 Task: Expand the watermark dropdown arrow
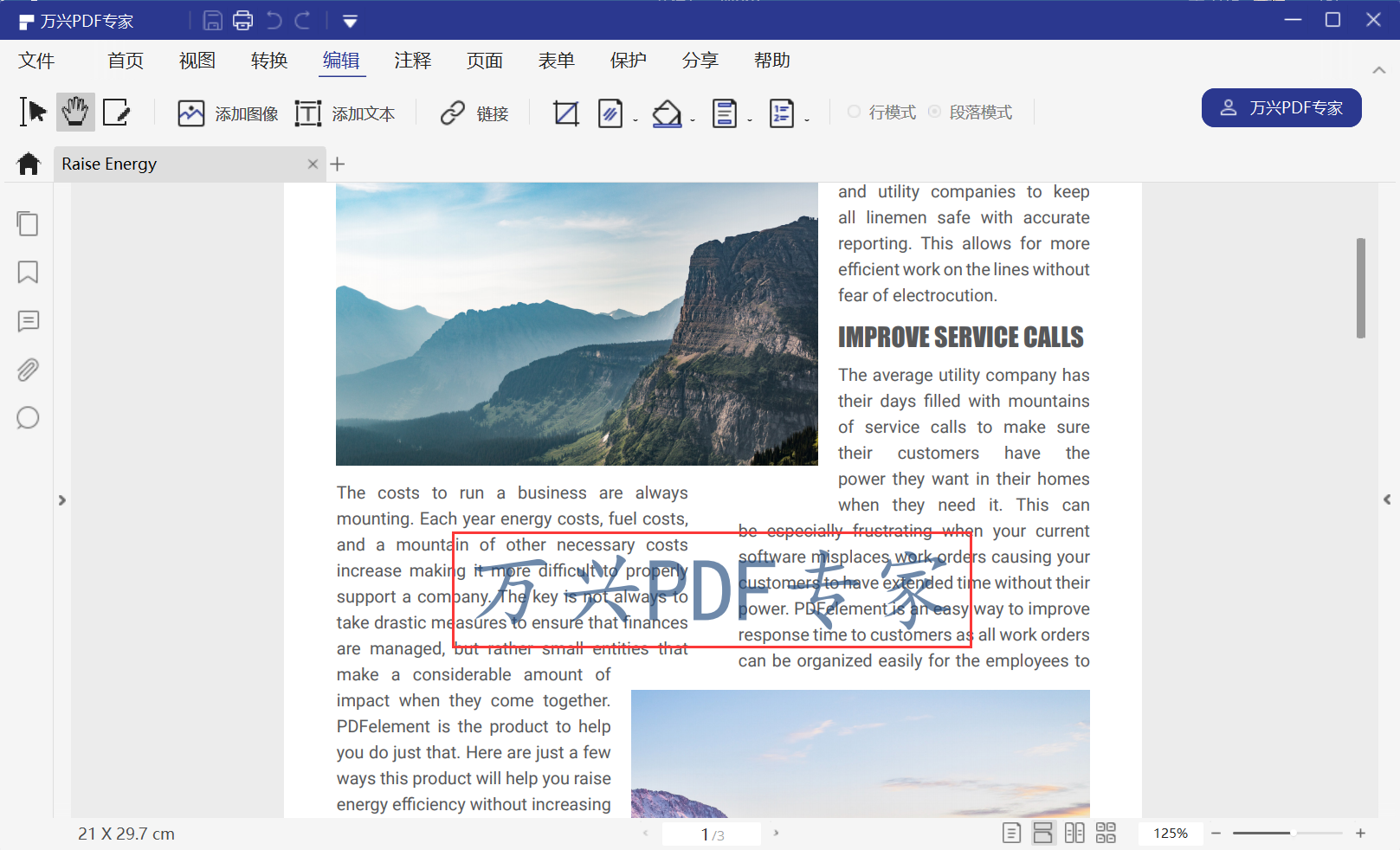coord(635,120)
